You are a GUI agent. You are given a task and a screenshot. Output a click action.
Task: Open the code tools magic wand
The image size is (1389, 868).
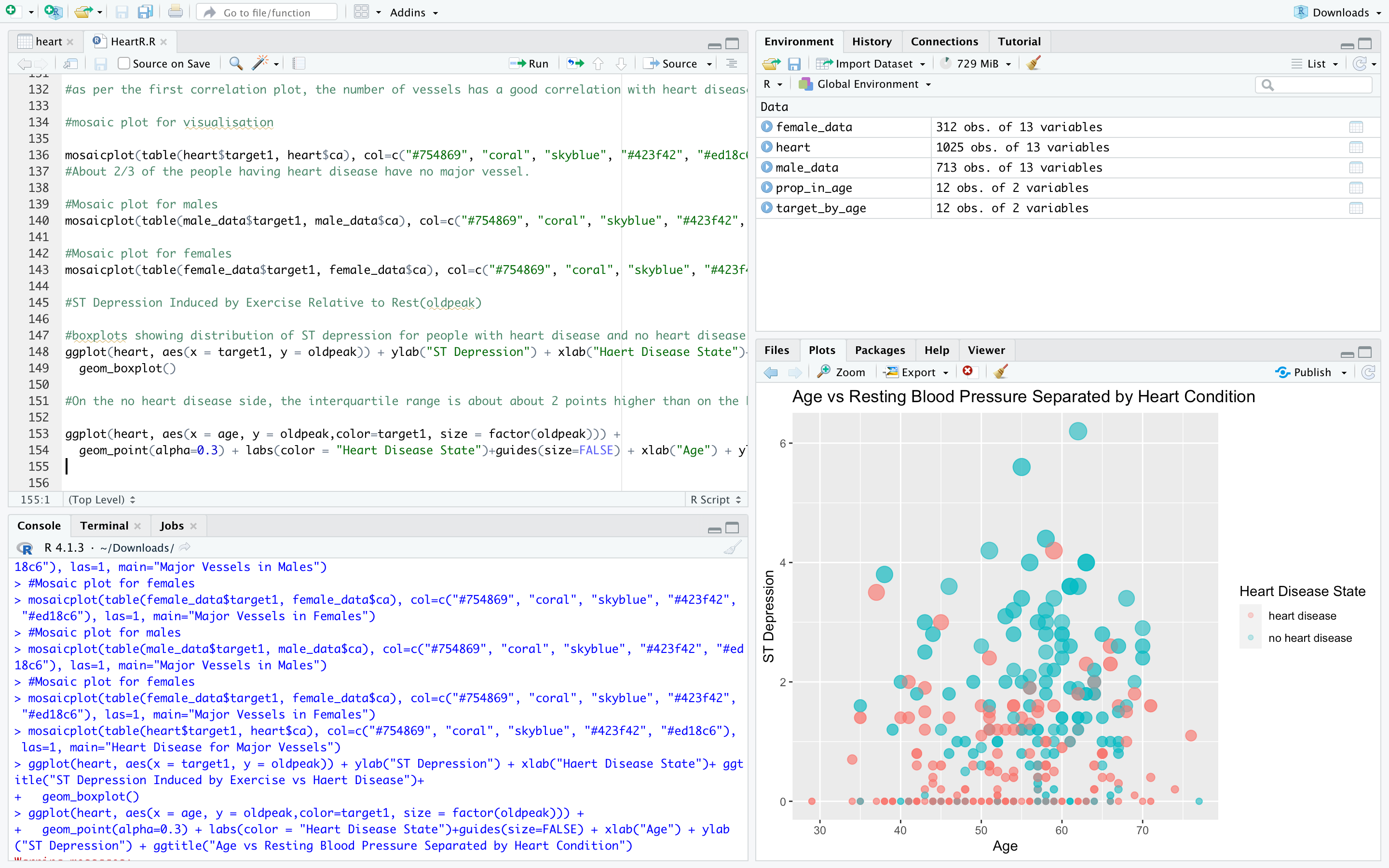point(260,64)
